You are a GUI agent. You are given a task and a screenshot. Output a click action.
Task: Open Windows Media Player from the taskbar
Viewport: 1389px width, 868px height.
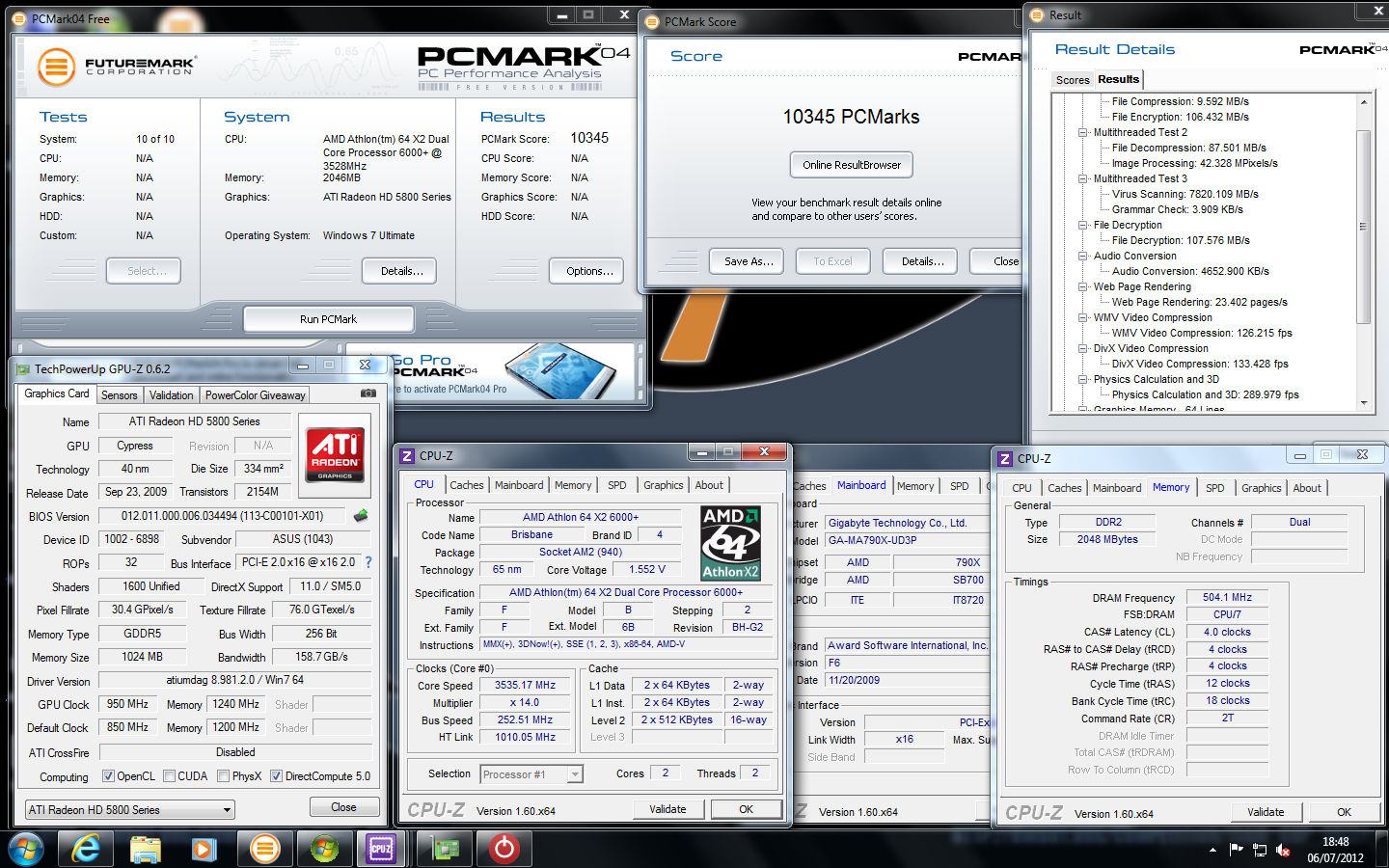click(204, 849)
